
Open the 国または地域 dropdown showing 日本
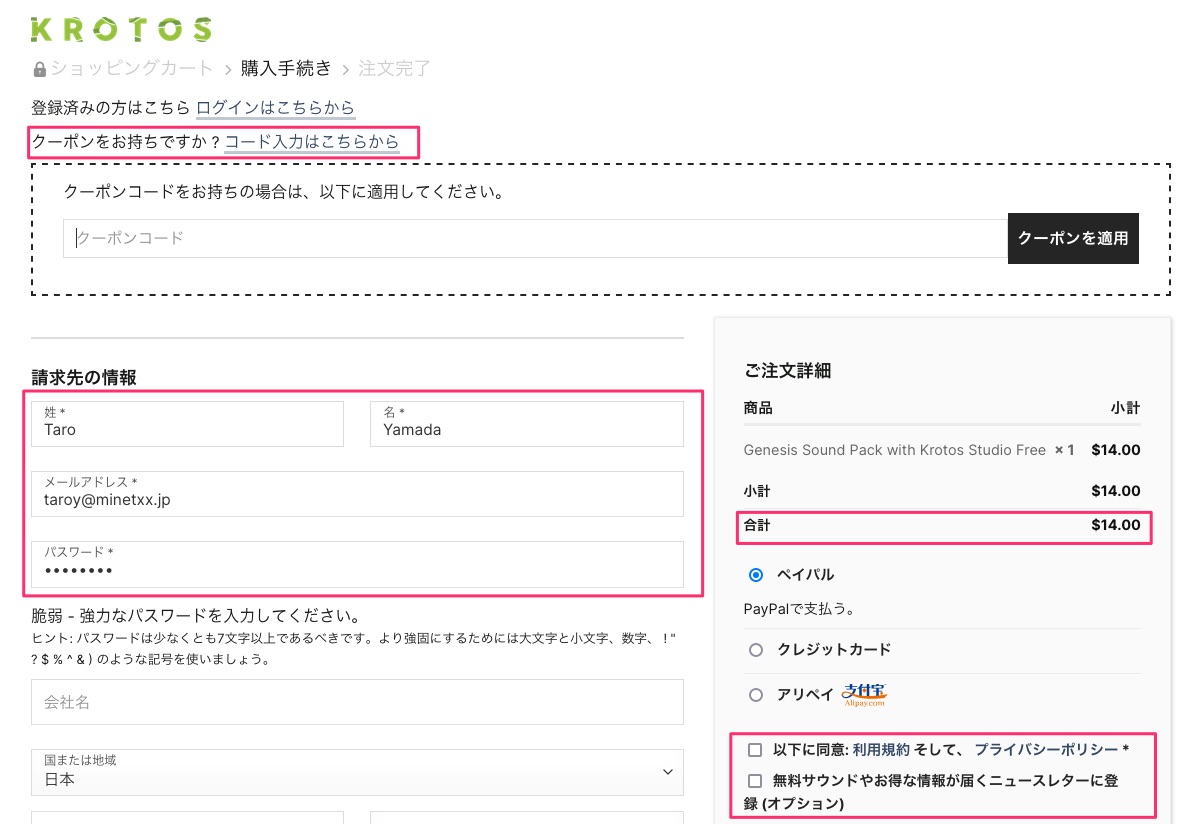pyautogui.click(x=357, y=772)
